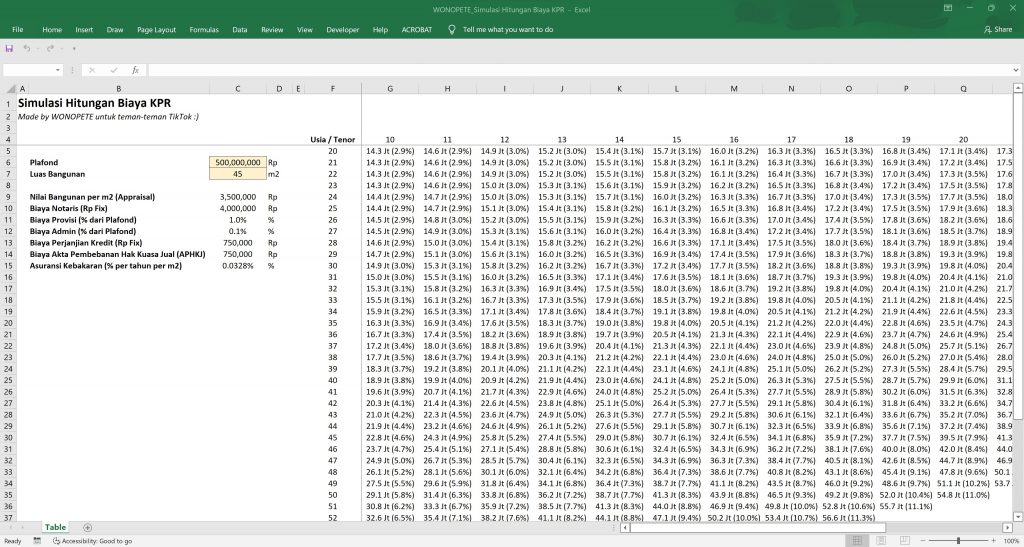Open the Page Layout ribbon tab

coord(156,30)
